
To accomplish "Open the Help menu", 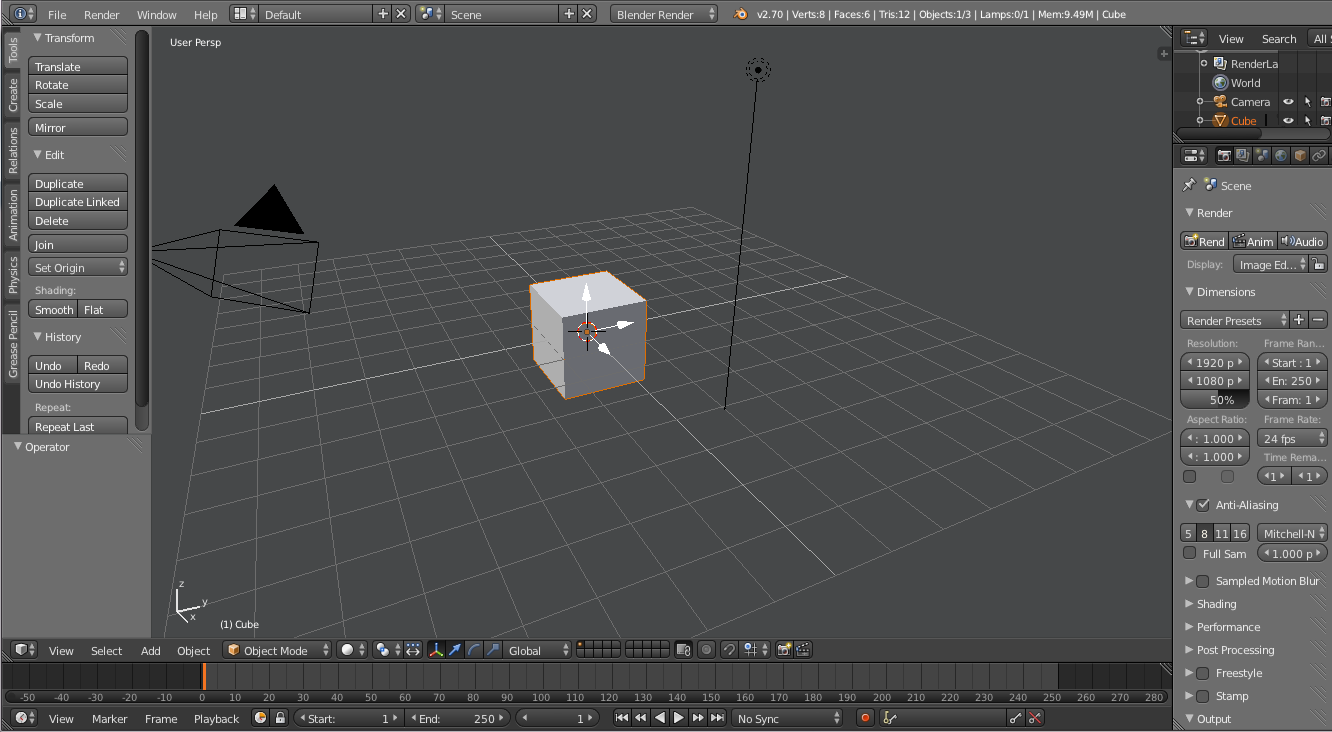I will click(205, 15).
